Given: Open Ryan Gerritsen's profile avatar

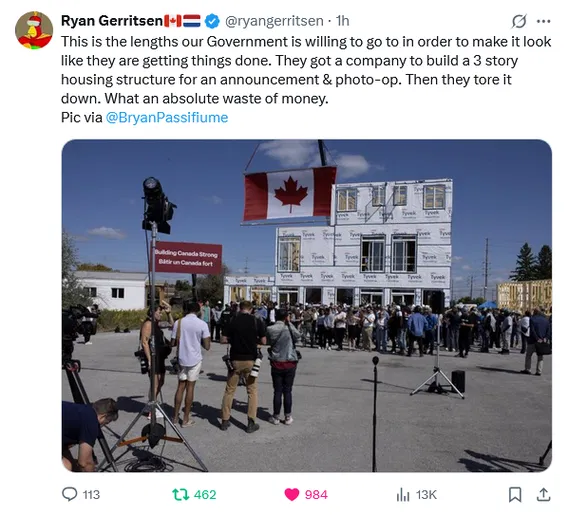Looking at the screenshot, I should (34, 30).
